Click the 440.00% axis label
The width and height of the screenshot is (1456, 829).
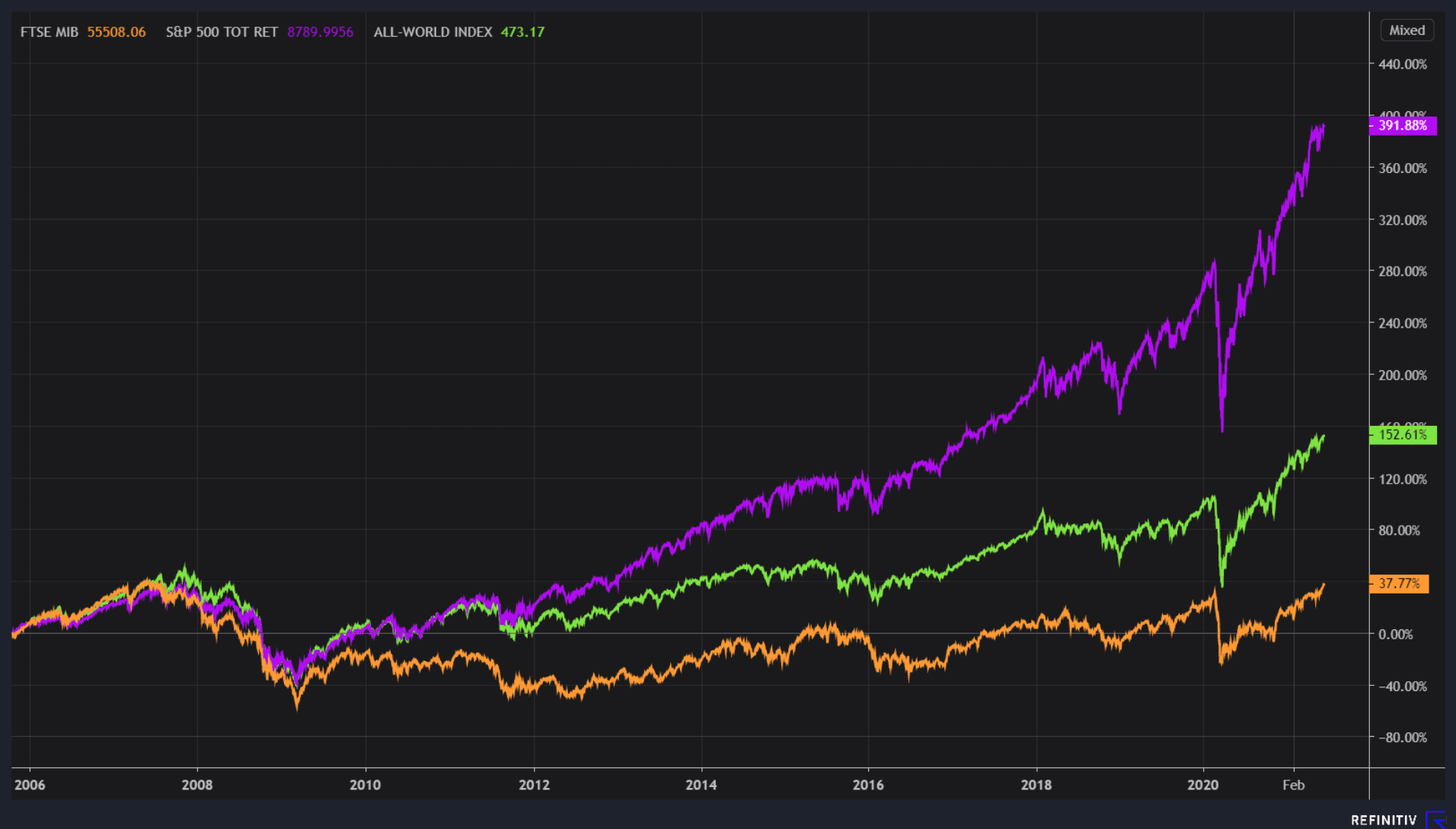[x=1403, y=65]
